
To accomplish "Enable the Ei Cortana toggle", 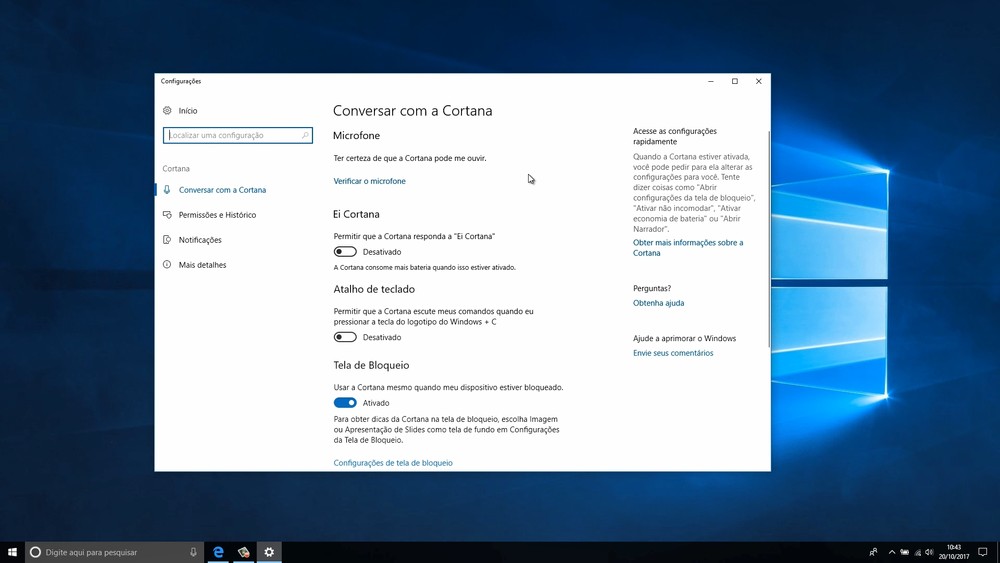I will (x=345, y=252).
